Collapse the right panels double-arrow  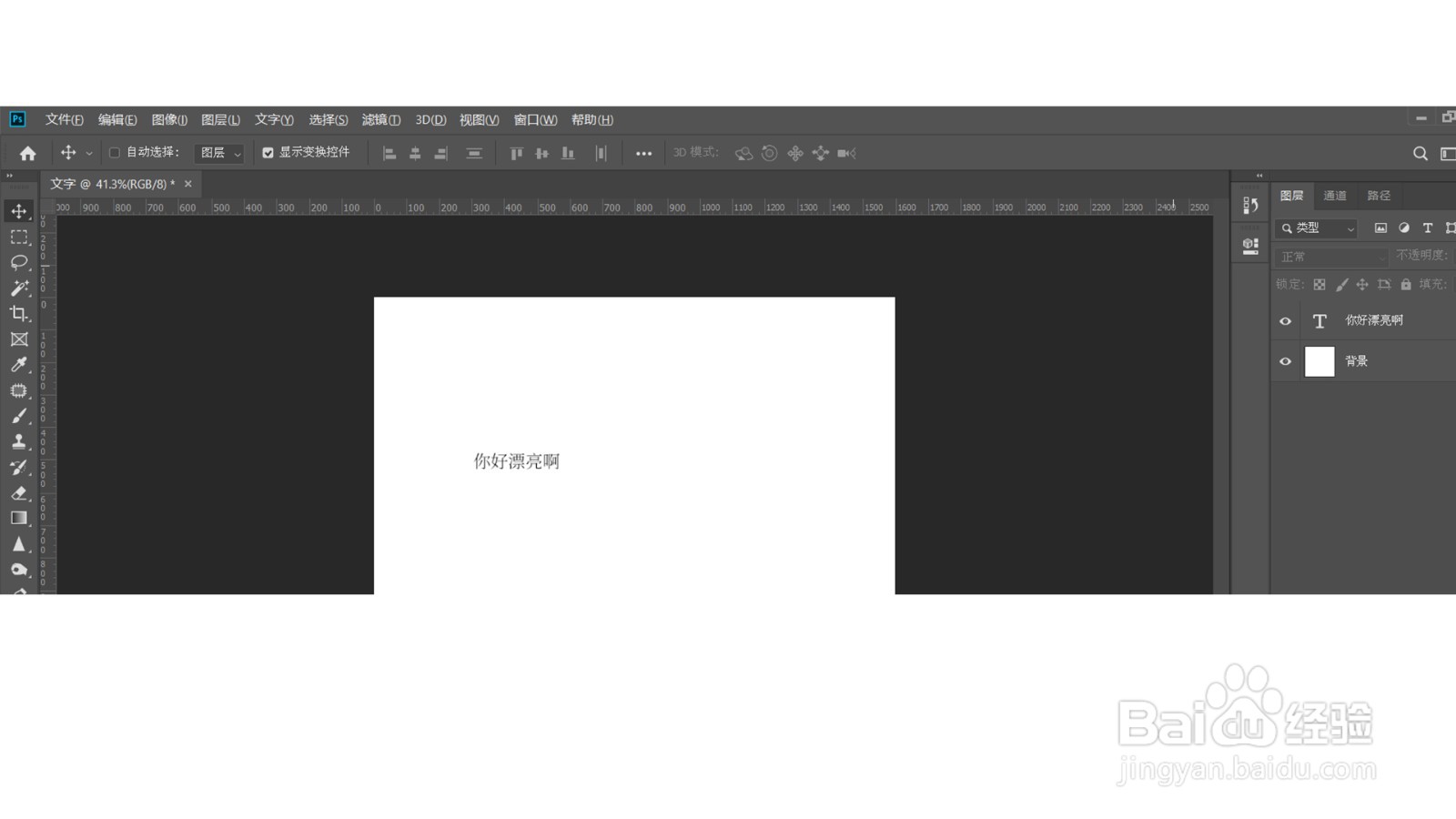pos(1259,176)
